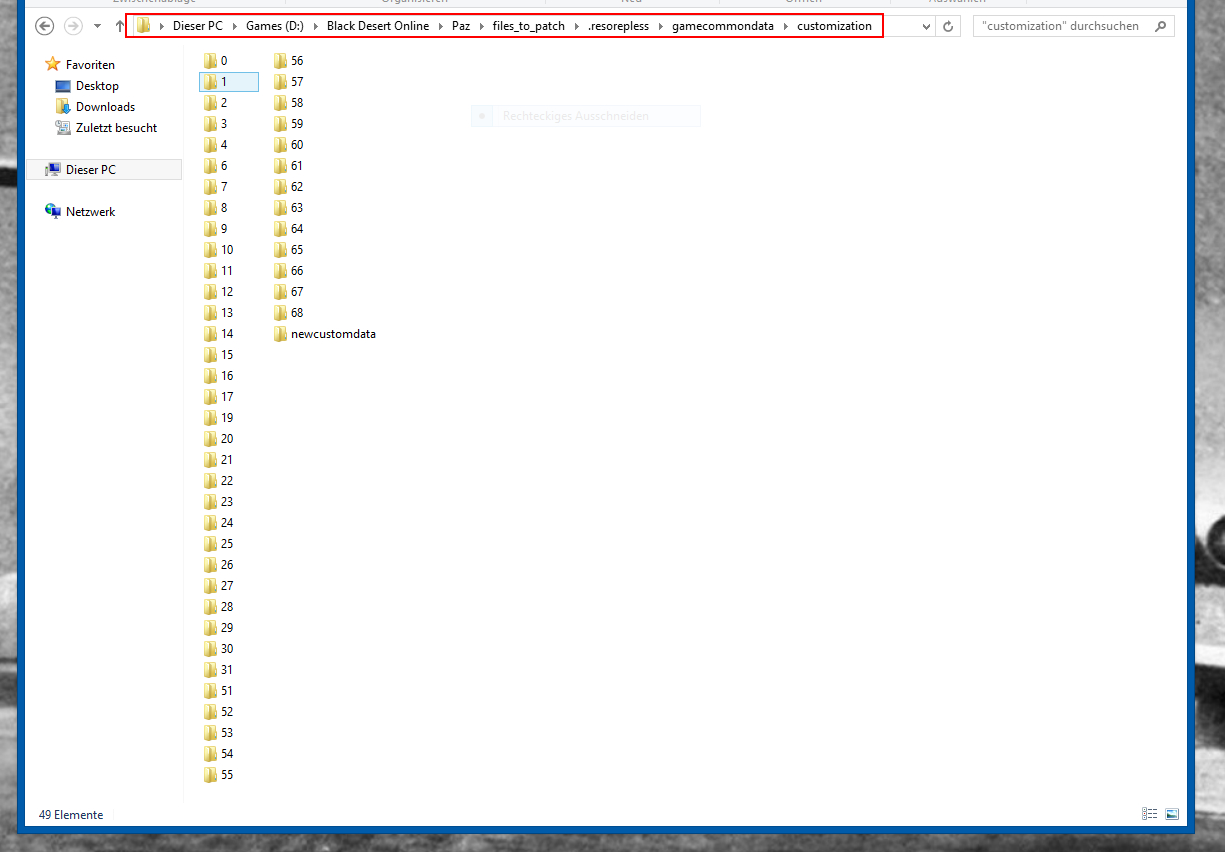The image size is (1225, 852).
Task: Switch to details view layout icon
Action: [1150, 815]
